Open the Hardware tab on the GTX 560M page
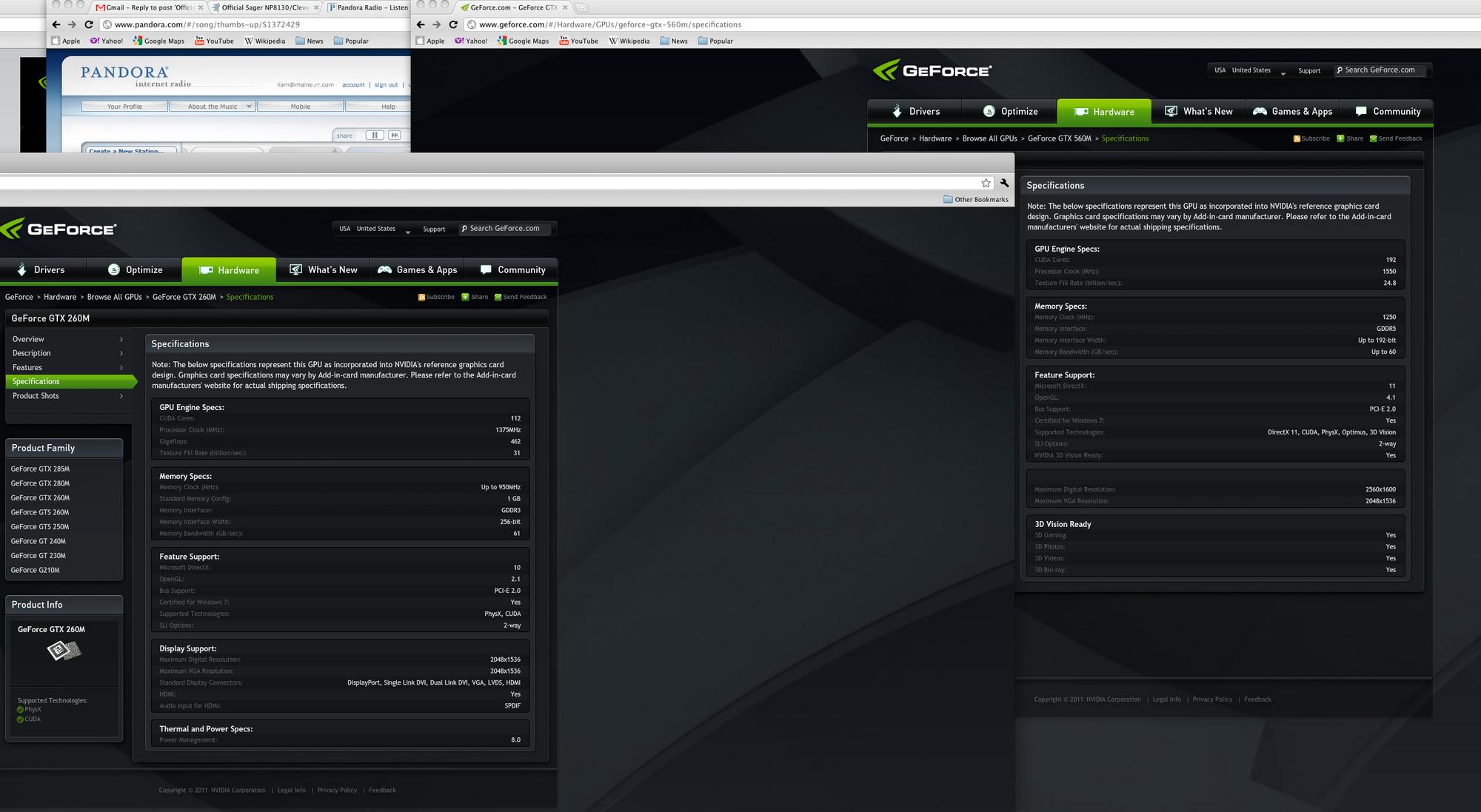The height and width of the screenshot is (812, 1481). click(1104, 111)
